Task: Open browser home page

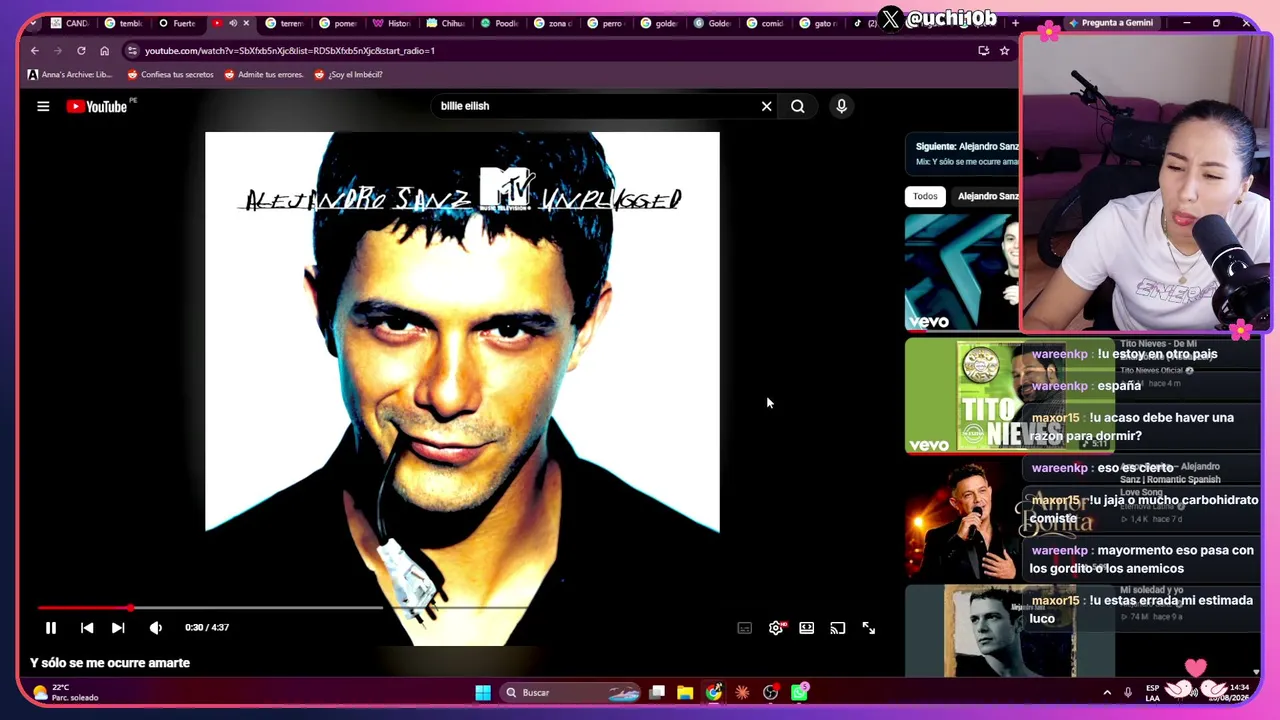Action: [104, 50]
